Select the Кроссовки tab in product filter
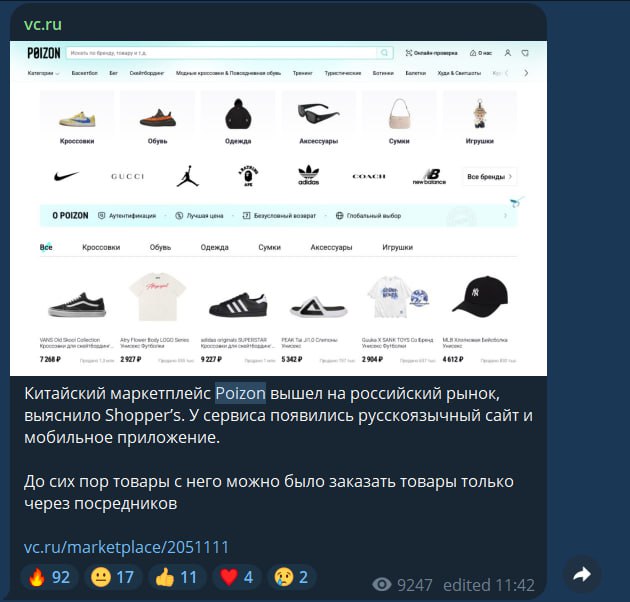 (101, 247)
